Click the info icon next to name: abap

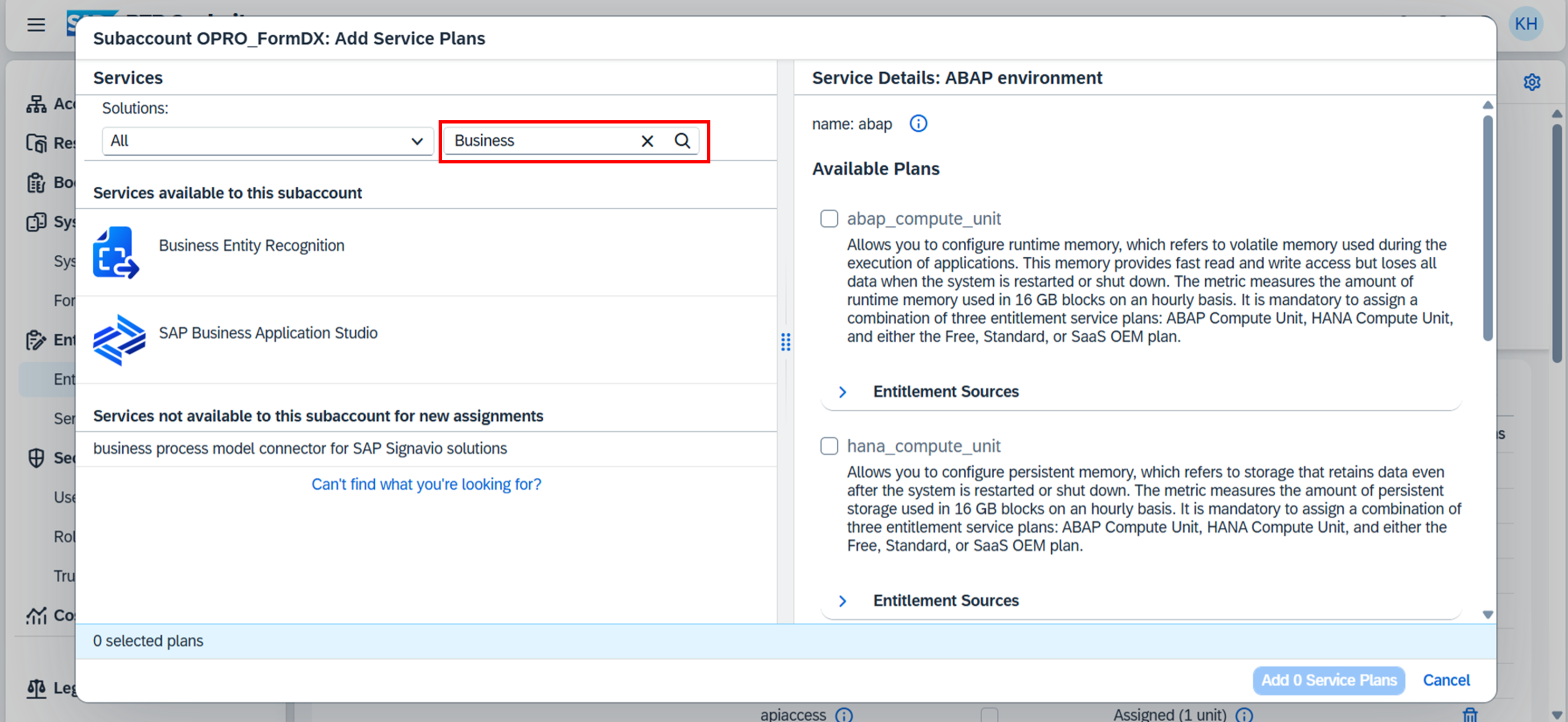point(918,123)
